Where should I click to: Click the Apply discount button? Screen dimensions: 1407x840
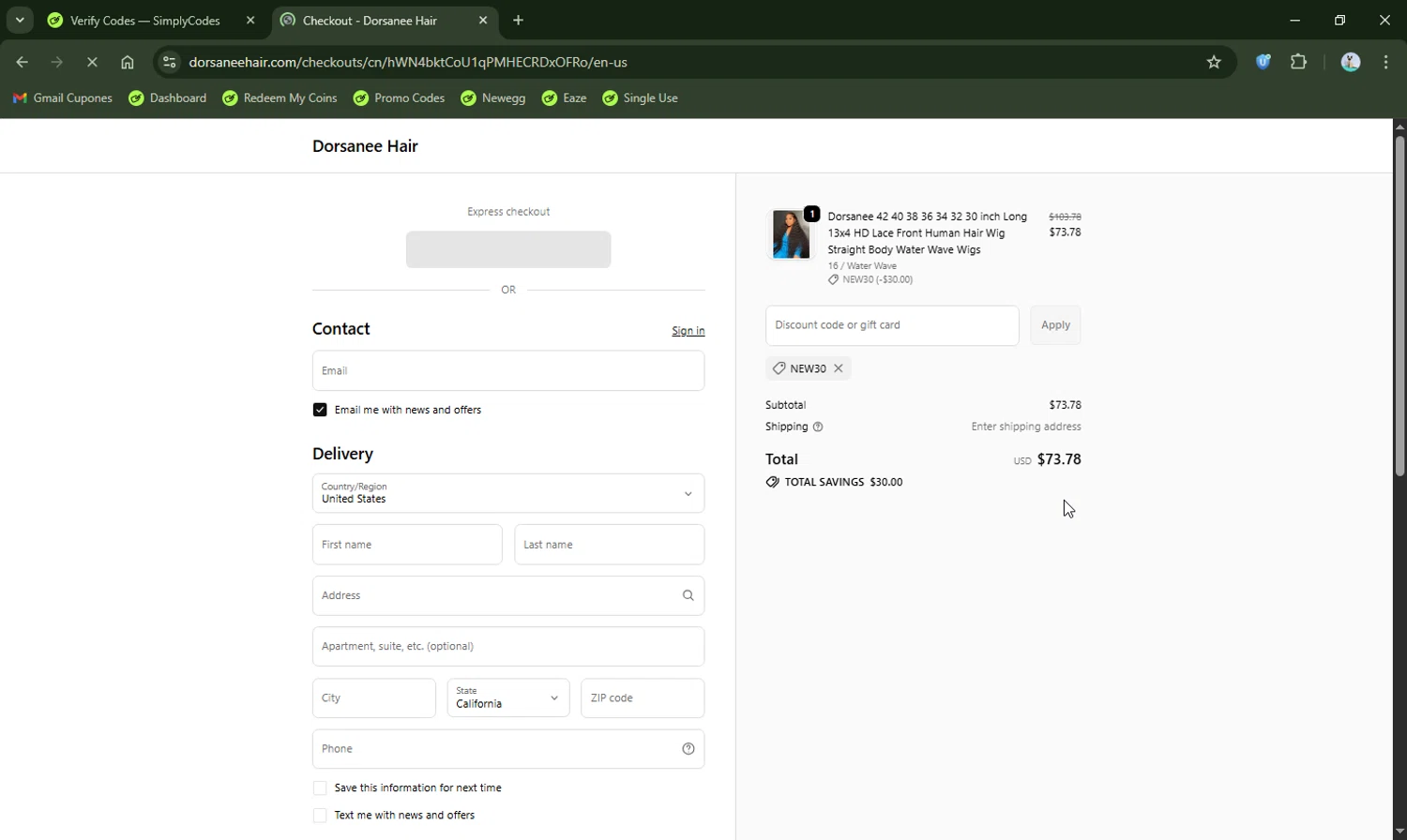[x=1055, y=325]
